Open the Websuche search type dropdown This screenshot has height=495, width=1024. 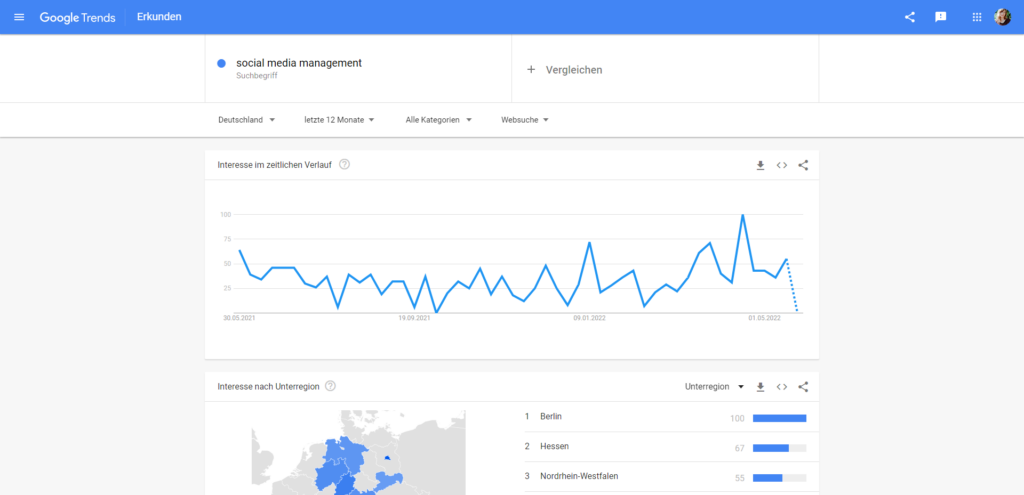(524, 120)
